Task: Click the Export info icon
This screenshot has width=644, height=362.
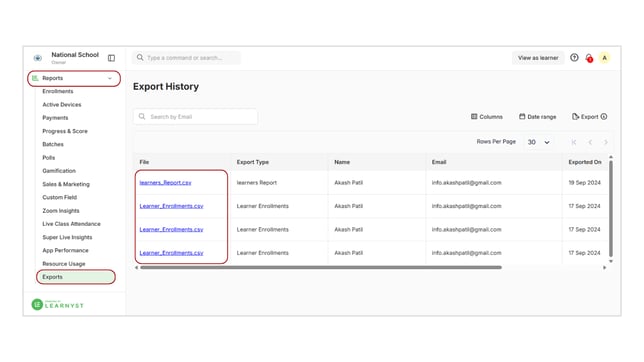Action: (604, 117)
